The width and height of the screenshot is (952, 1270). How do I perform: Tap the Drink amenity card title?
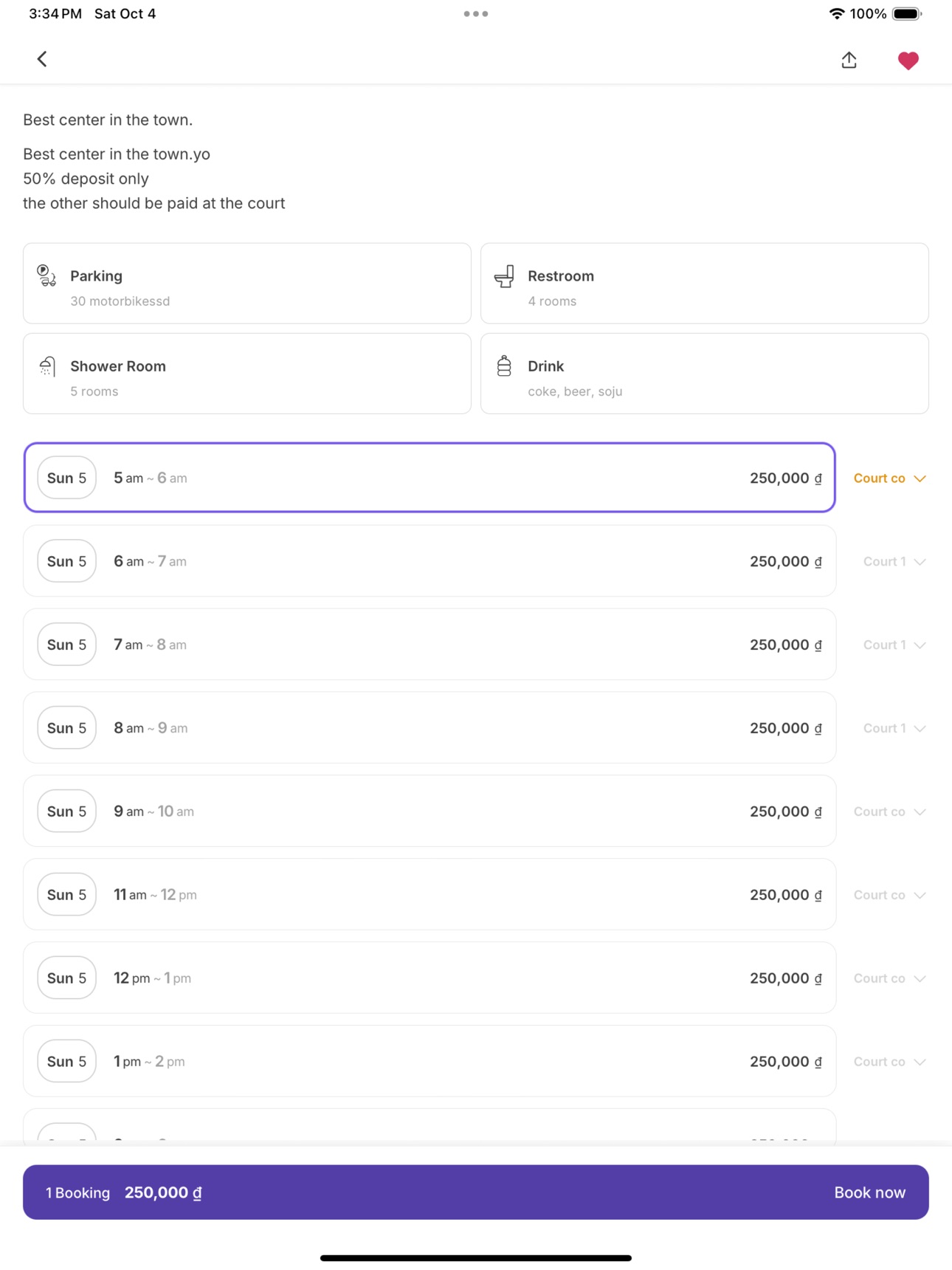click(x=546, y=366)
